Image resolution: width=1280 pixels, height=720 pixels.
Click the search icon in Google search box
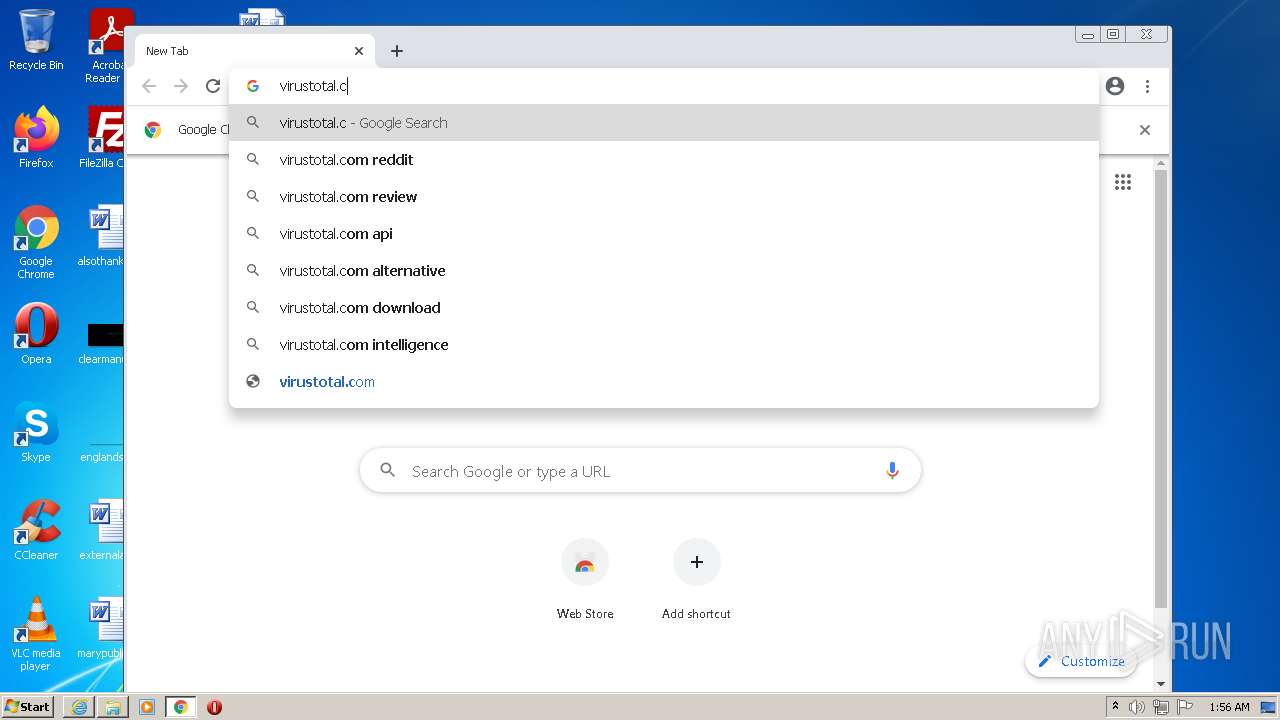click(x=388, y=471)
